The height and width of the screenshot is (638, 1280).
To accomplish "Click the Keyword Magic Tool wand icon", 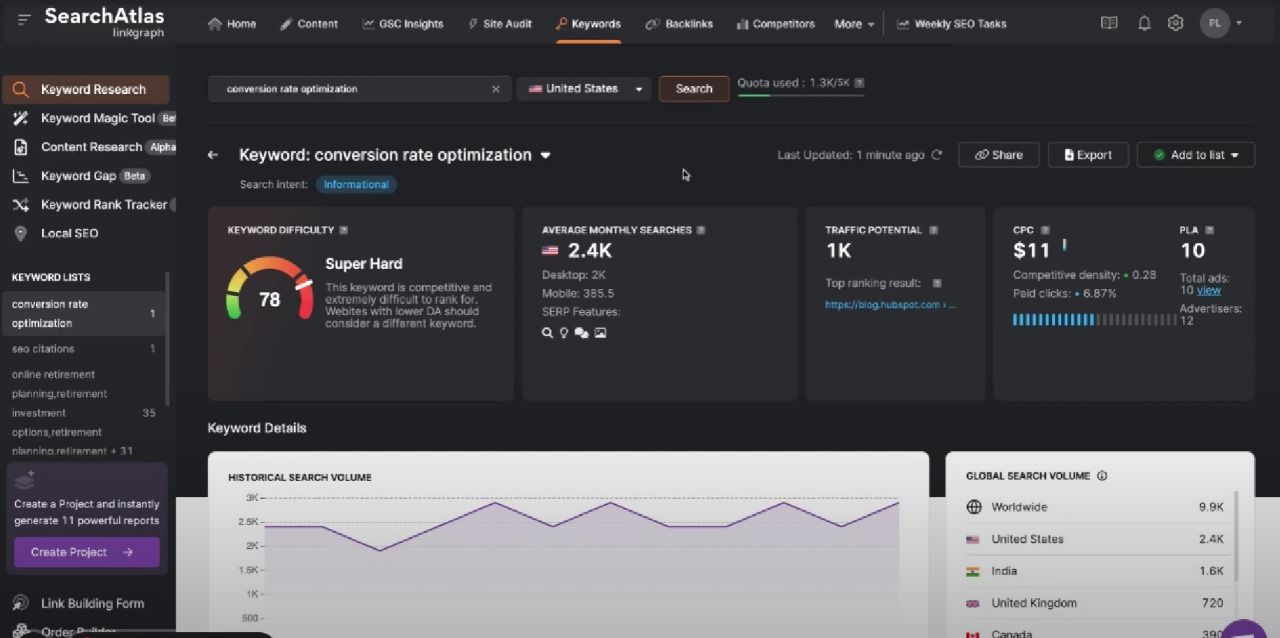I will (x=20, y=118).
